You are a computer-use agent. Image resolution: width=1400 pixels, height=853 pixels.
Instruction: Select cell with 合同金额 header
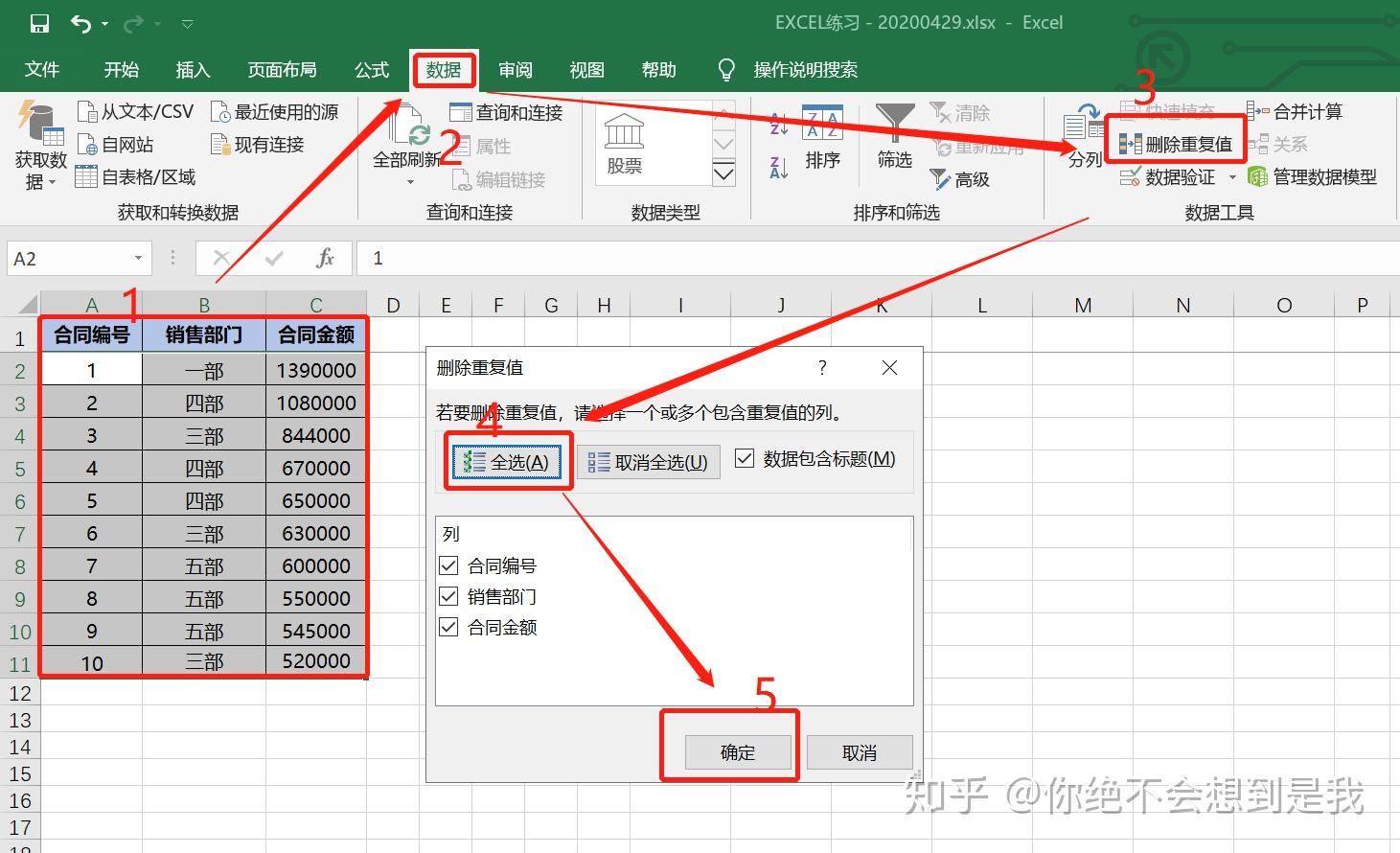[316, 334]
